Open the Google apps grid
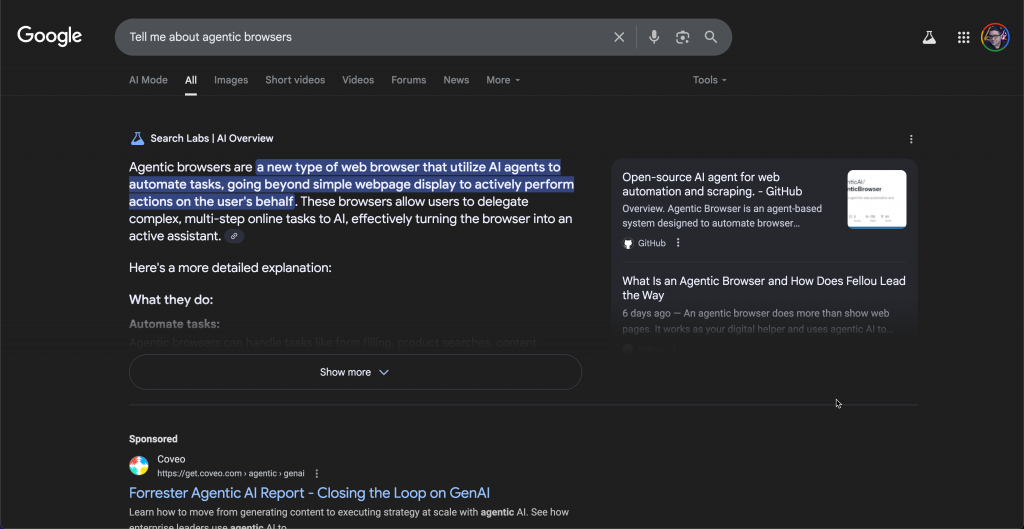Screen dimensions: 1024x529 pyautogui.click(x=964, y=37)
